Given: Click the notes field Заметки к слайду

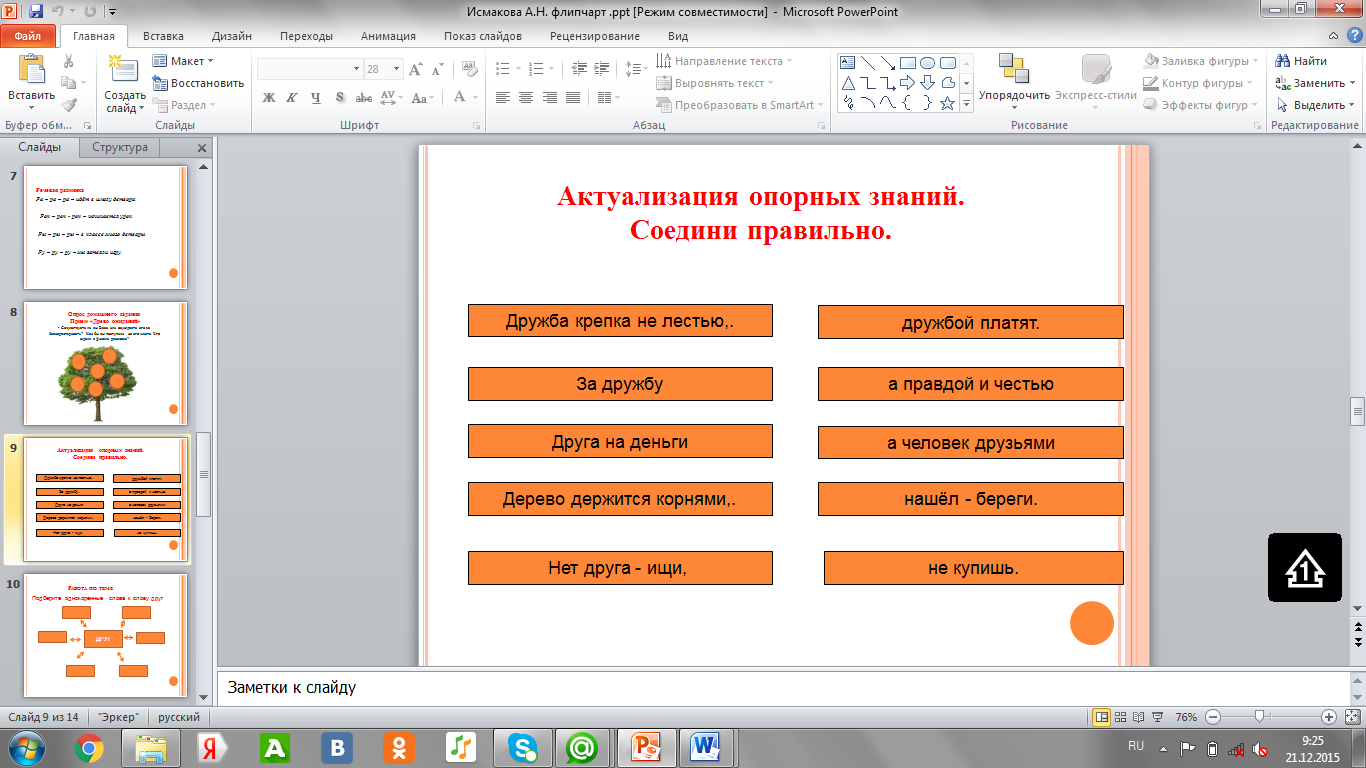Looking at the screenshot, I should point(781,688).
